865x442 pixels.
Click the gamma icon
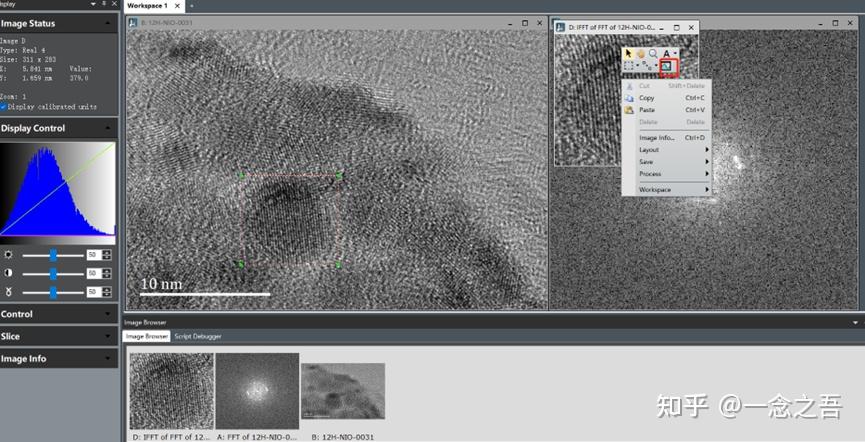pyautogui.click(x=8, y=291)
